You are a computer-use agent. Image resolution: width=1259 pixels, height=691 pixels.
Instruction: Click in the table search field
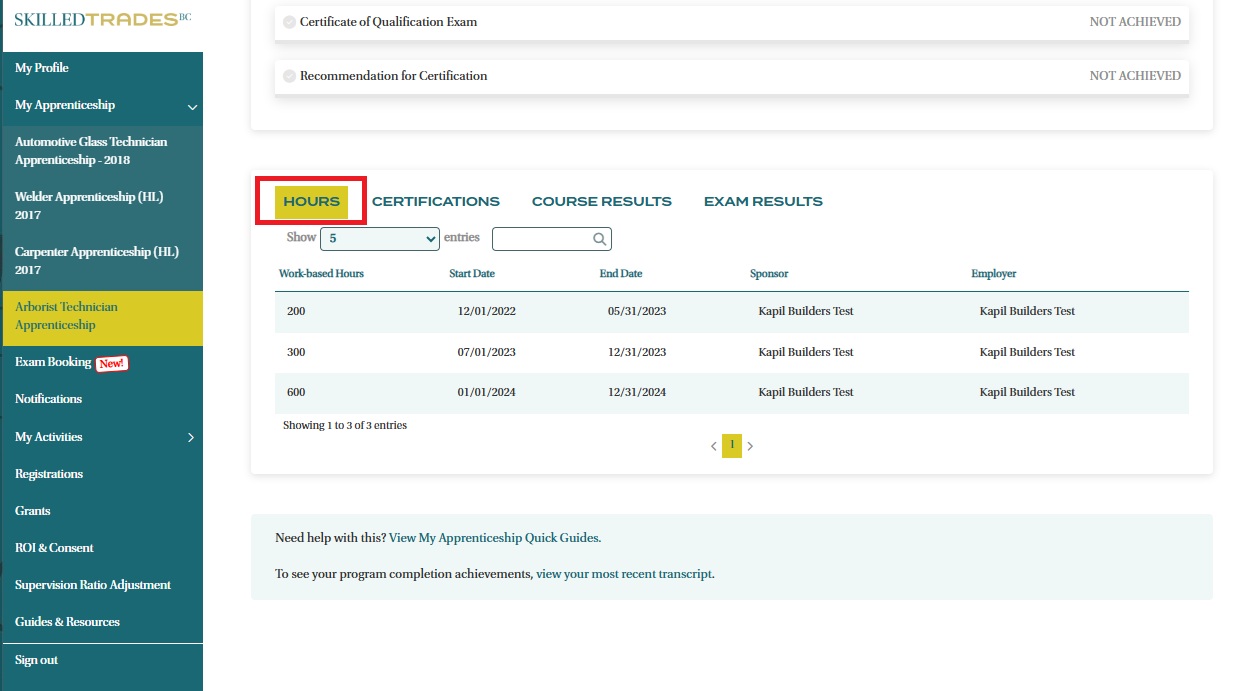pyautogui.click(x=541, y=239)
